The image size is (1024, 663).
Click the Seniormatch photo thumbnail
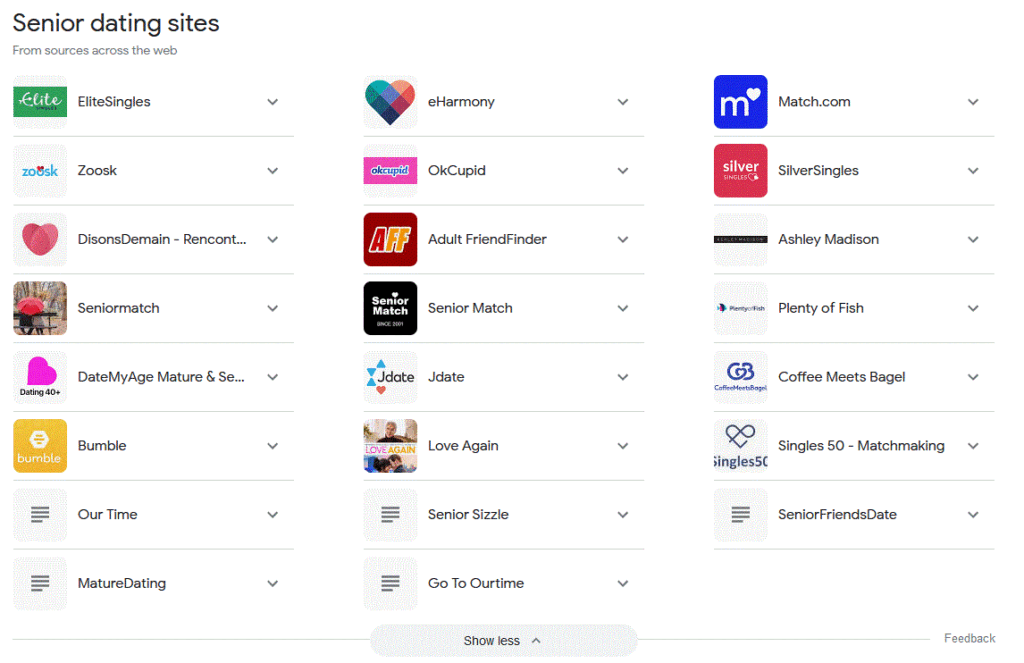tap(40, 309)
